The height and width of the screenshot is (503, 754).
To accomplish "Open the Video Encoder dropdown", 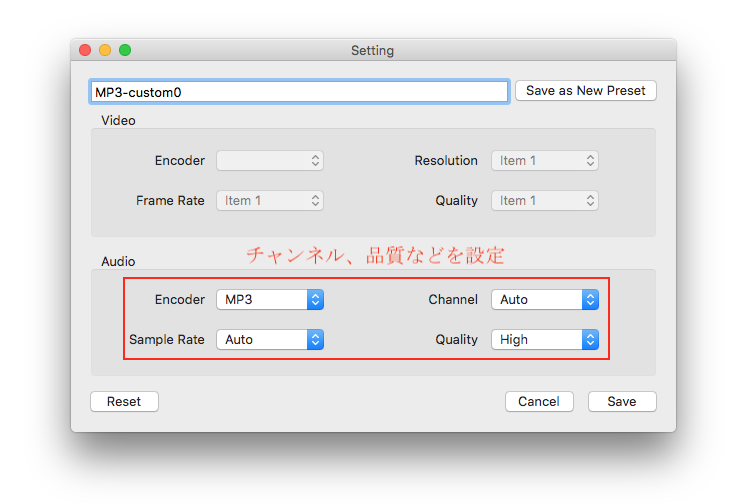I will pos(270,160).
